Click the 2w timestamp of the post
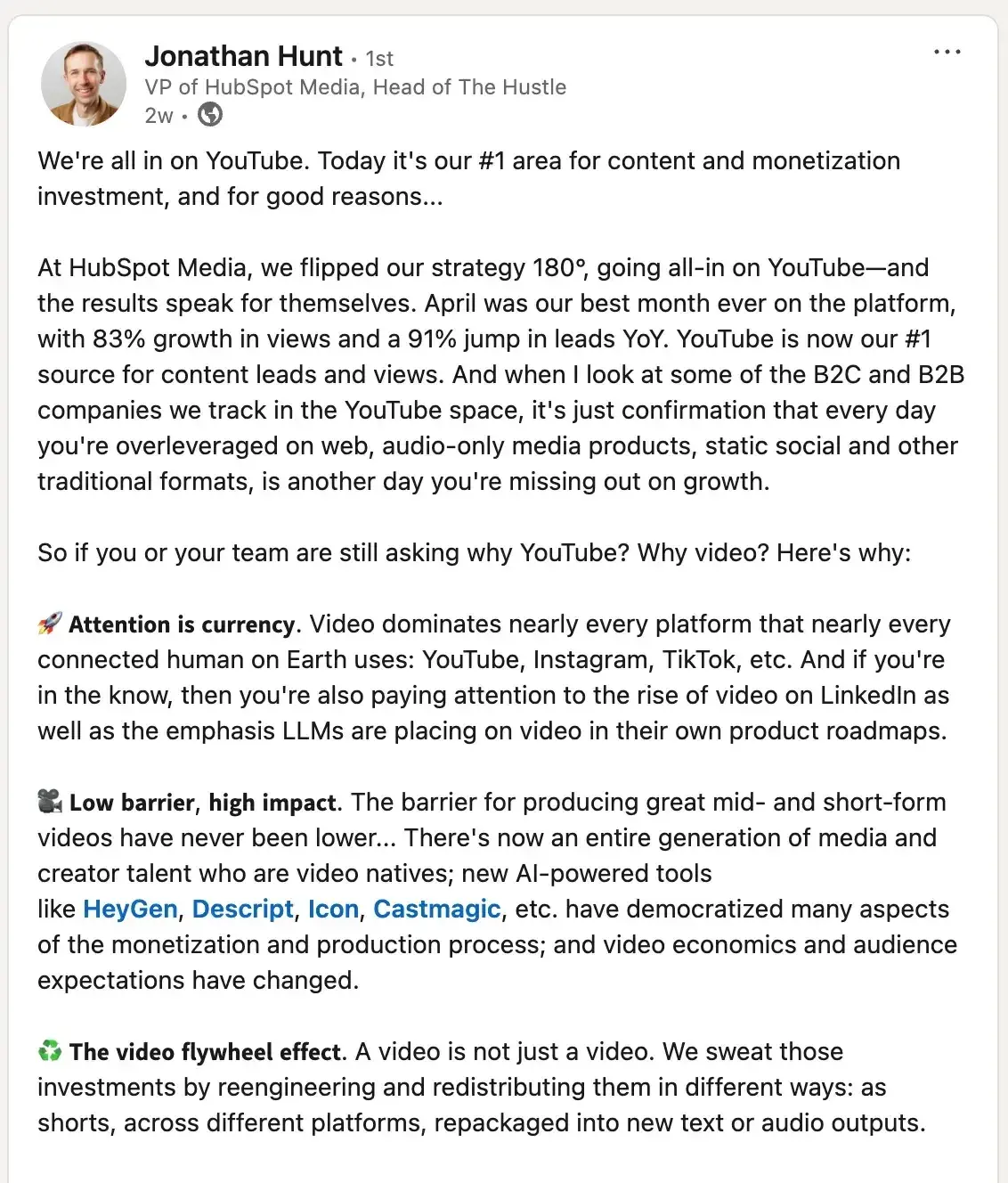The image size is (1008, 1183). [158, 116]
